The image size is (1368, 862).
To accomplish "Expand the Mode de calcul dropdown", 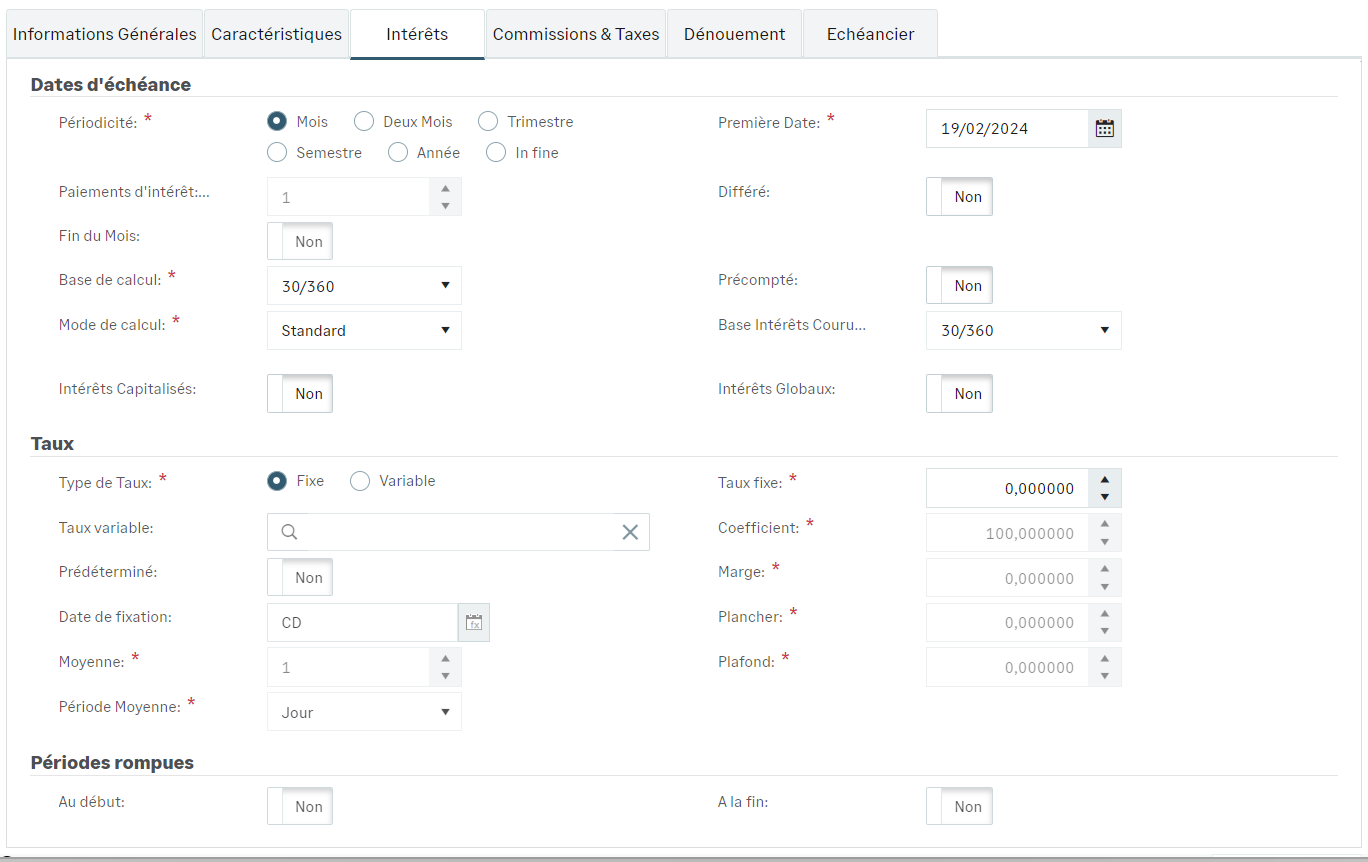I will click(364, 331).
